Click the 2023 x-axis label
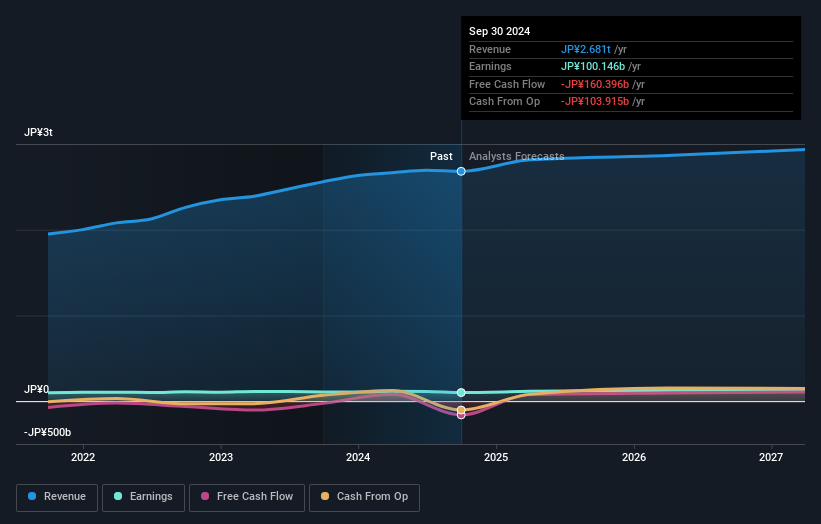This screenshot has height=524, width=821. (221, 458)
